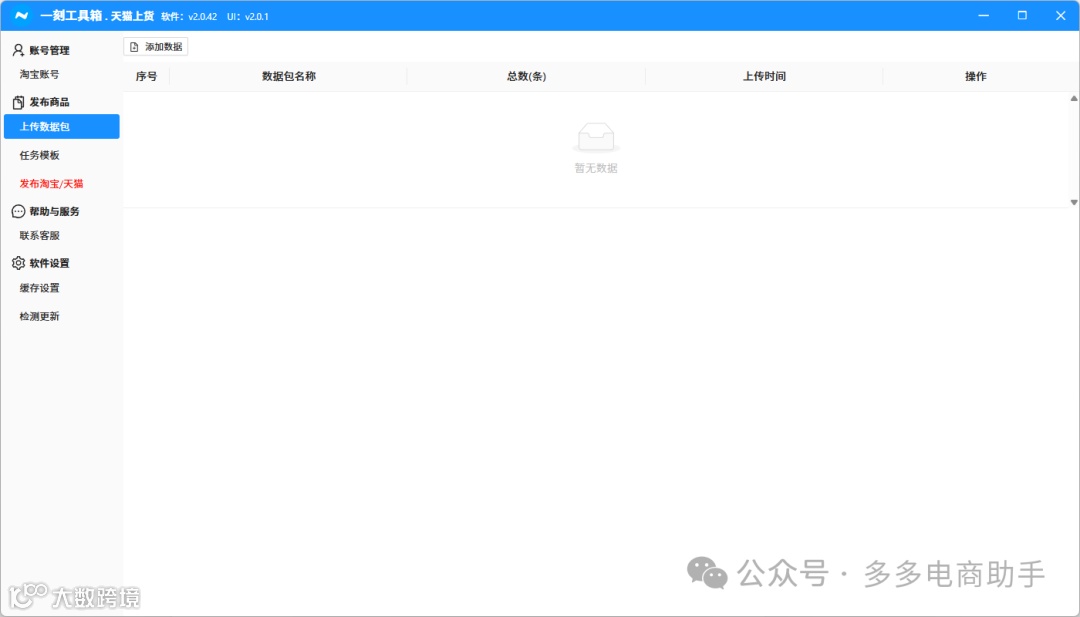Click the table scrollbar down arrow
1080x617 pixels.
(1074, 202)
